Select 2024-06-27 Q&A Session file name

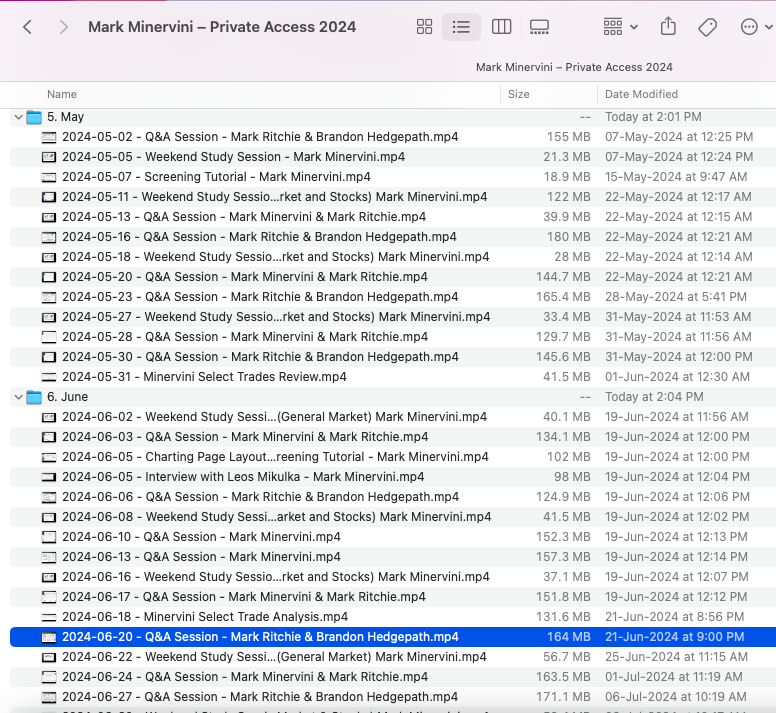(260, 697)
